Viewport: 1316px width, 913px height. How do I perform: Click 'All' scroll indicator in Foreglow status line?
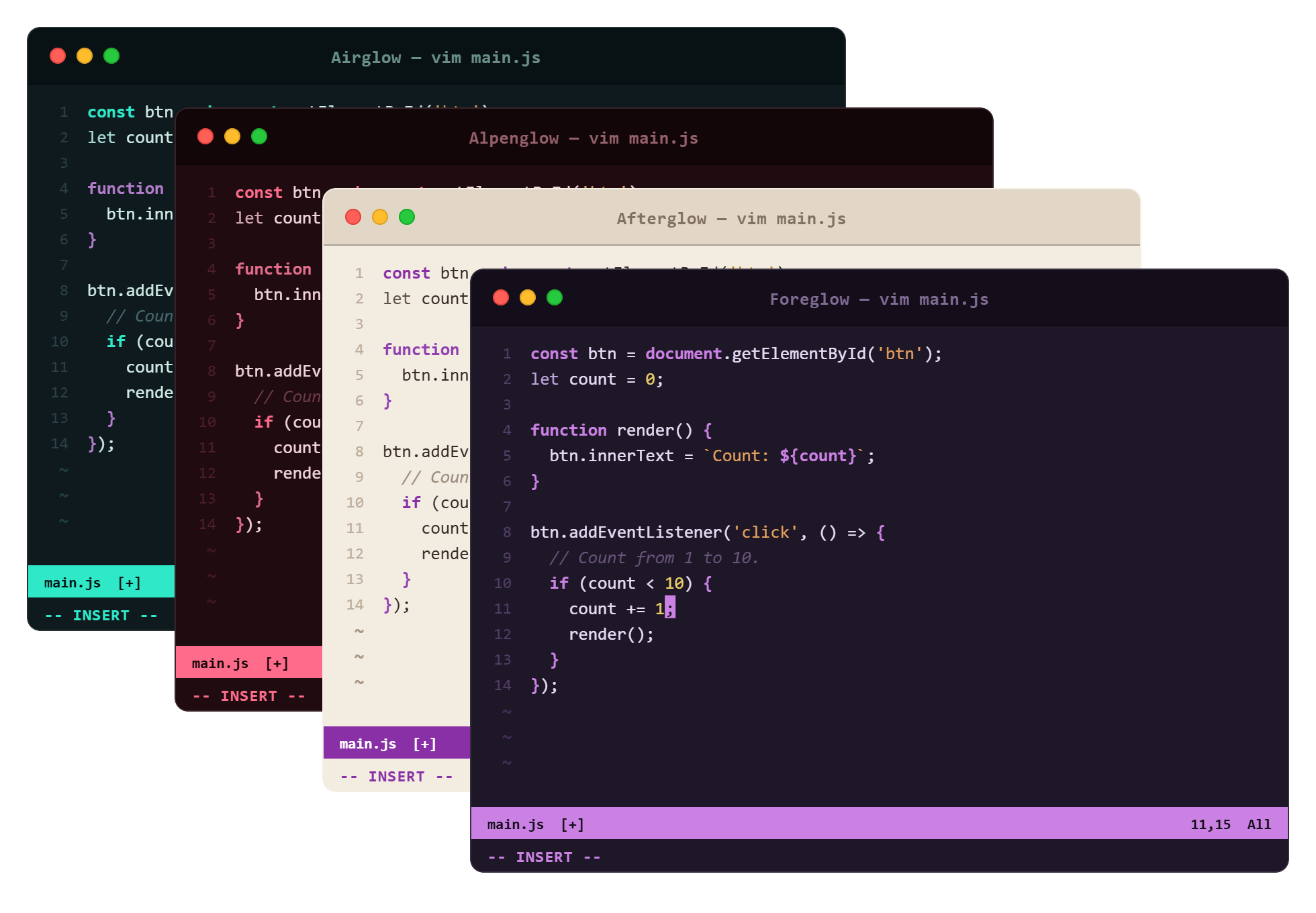[1259, 824]
